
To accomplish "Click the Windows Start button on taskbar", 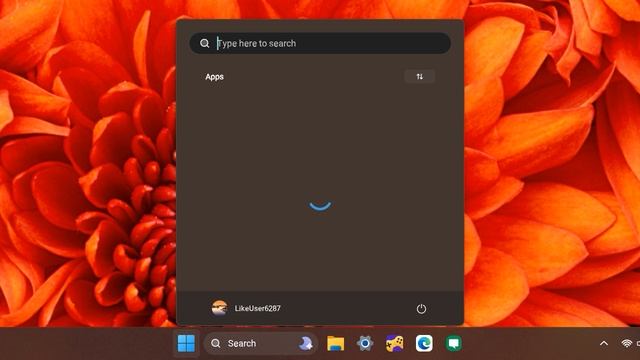I will point(186,343).
